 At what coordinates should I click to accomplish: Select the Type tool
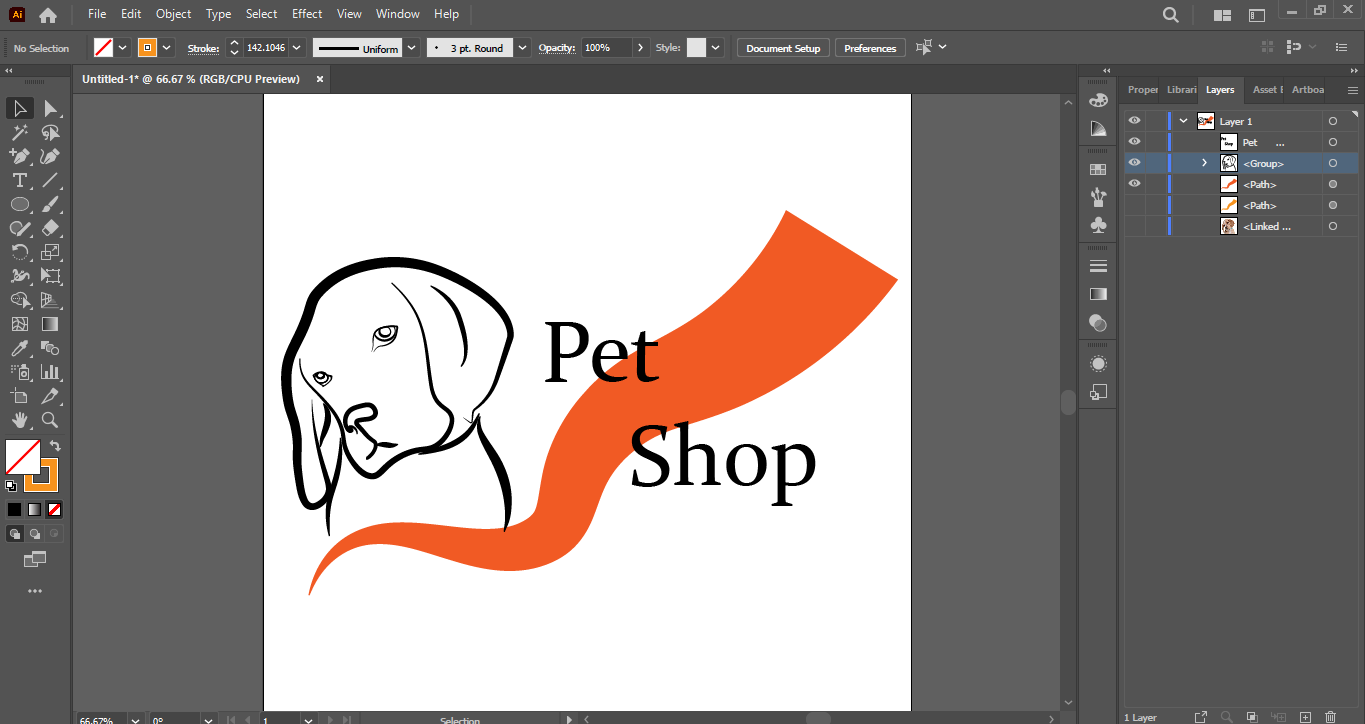(x=19, y=180)
